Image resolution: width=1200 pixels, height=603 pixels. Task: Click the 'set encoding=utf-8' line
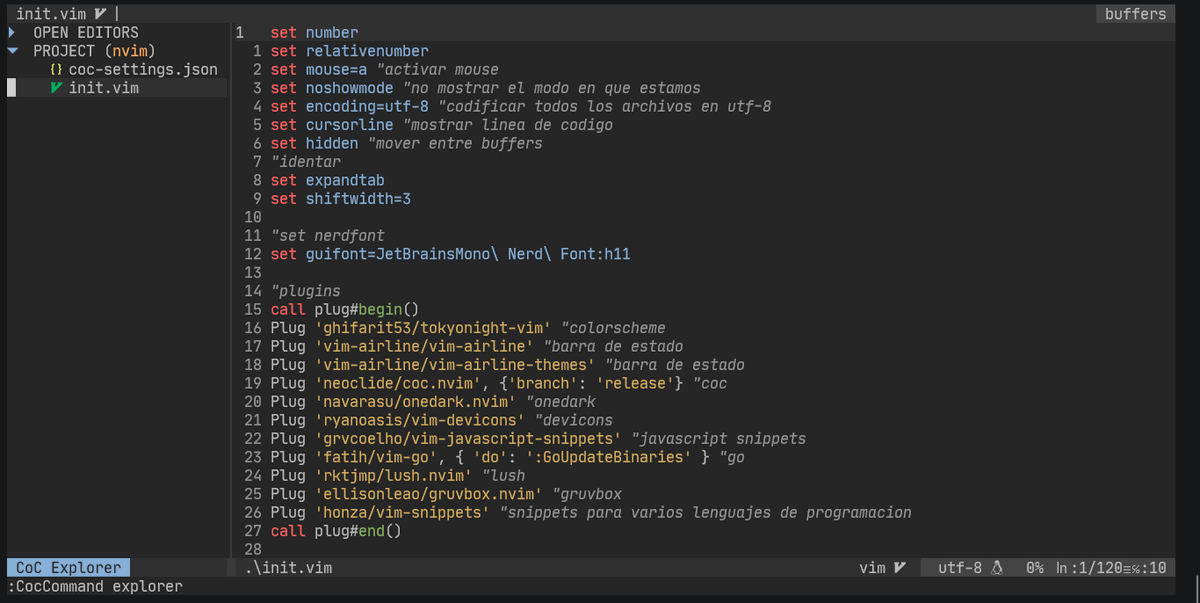tap(520, 107)
